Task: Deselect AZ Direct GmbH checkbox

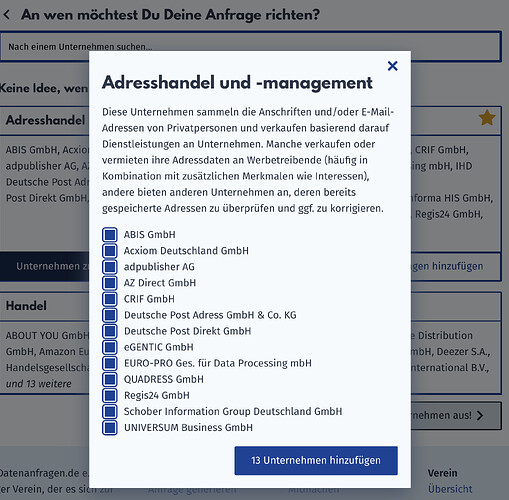Action: [110, 283]
